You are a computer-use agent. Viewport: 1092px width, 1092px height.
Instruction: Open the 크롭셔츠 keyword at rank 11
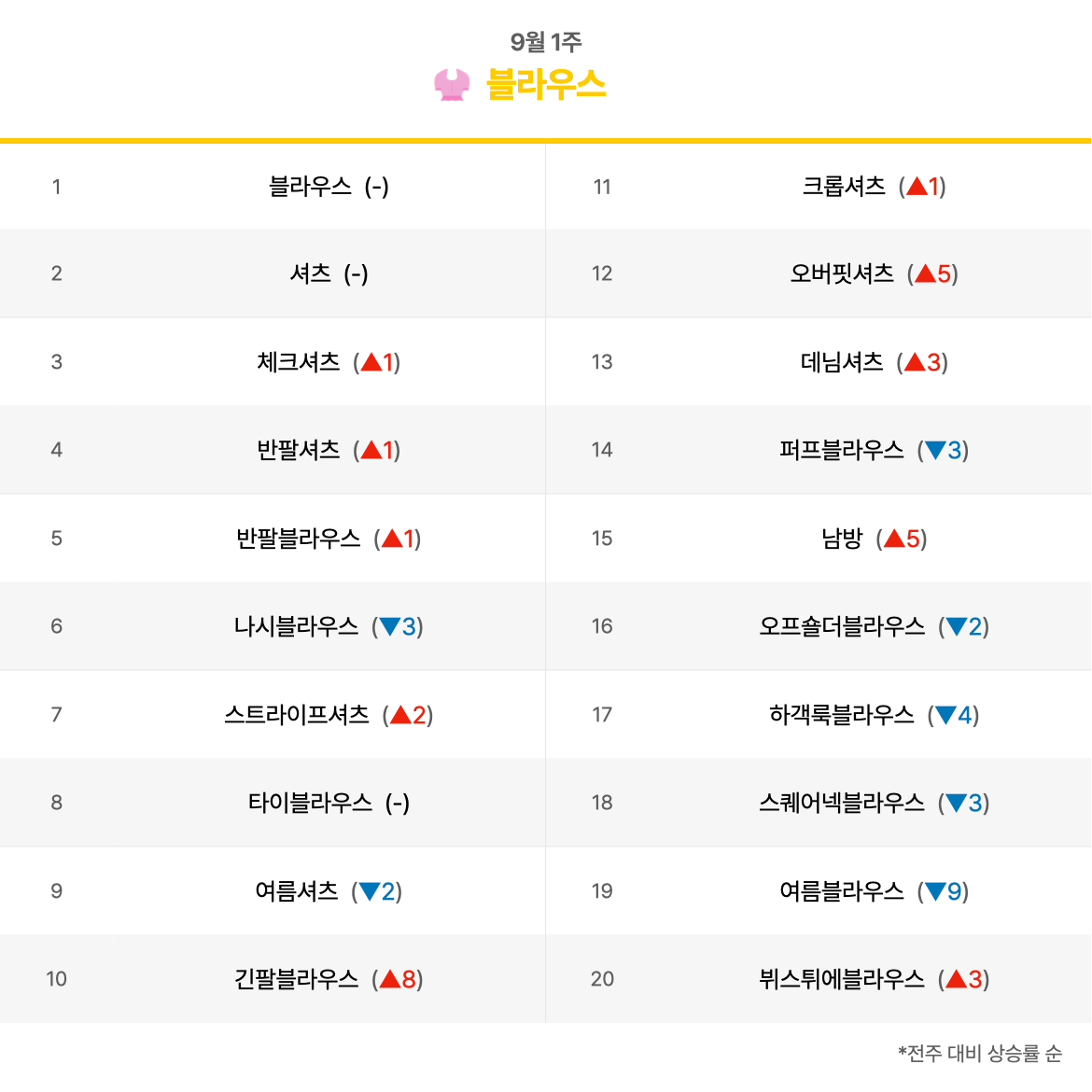tap(844, 187)
